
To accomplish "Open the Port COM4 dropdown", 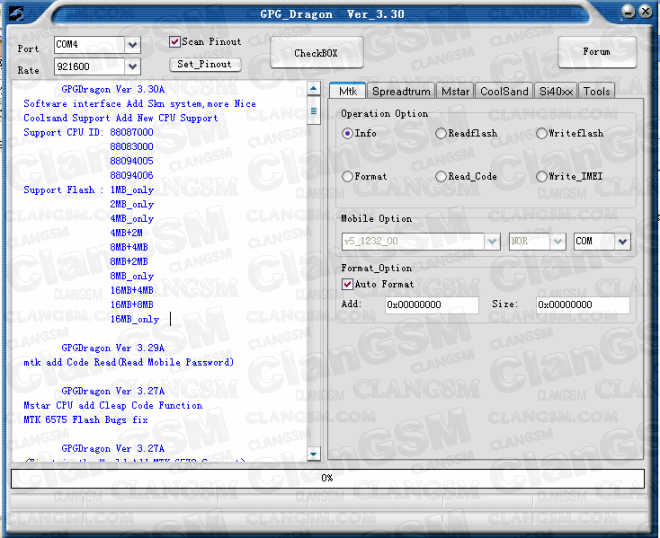I will (x=133, y=45).
